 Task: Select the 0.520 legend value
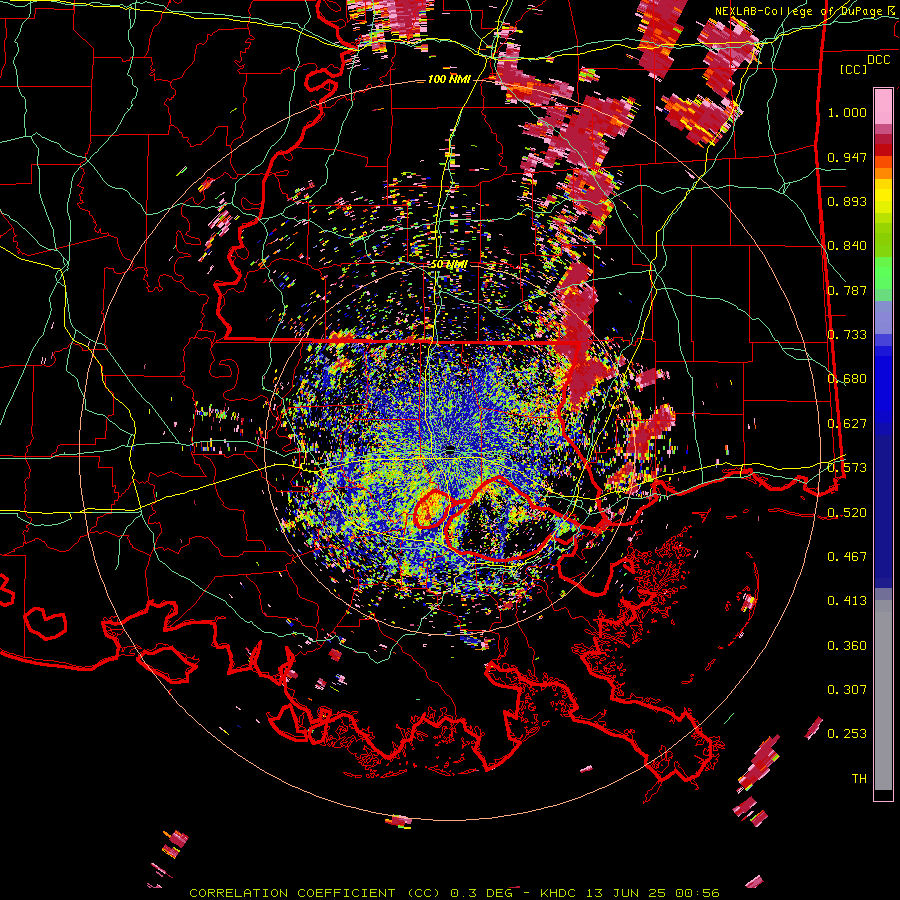[847, 512]
